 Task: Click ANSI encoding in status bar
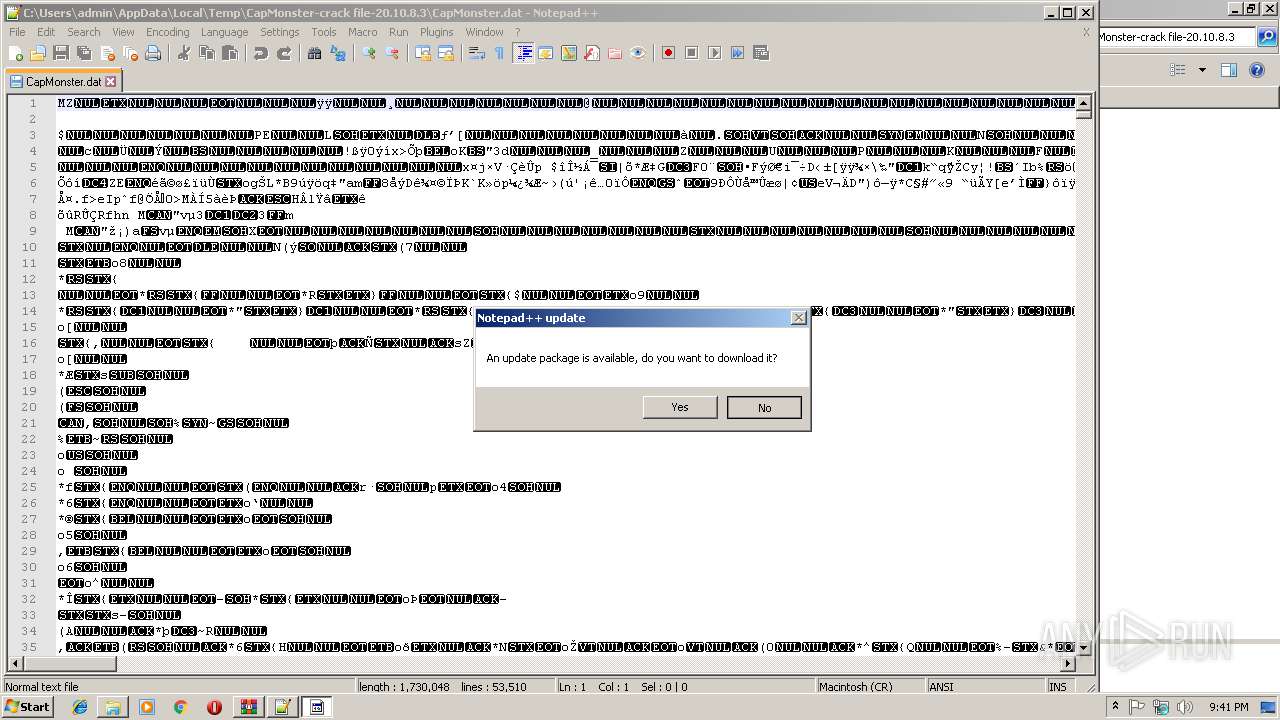pyautogui.click(x=984, y=687)
